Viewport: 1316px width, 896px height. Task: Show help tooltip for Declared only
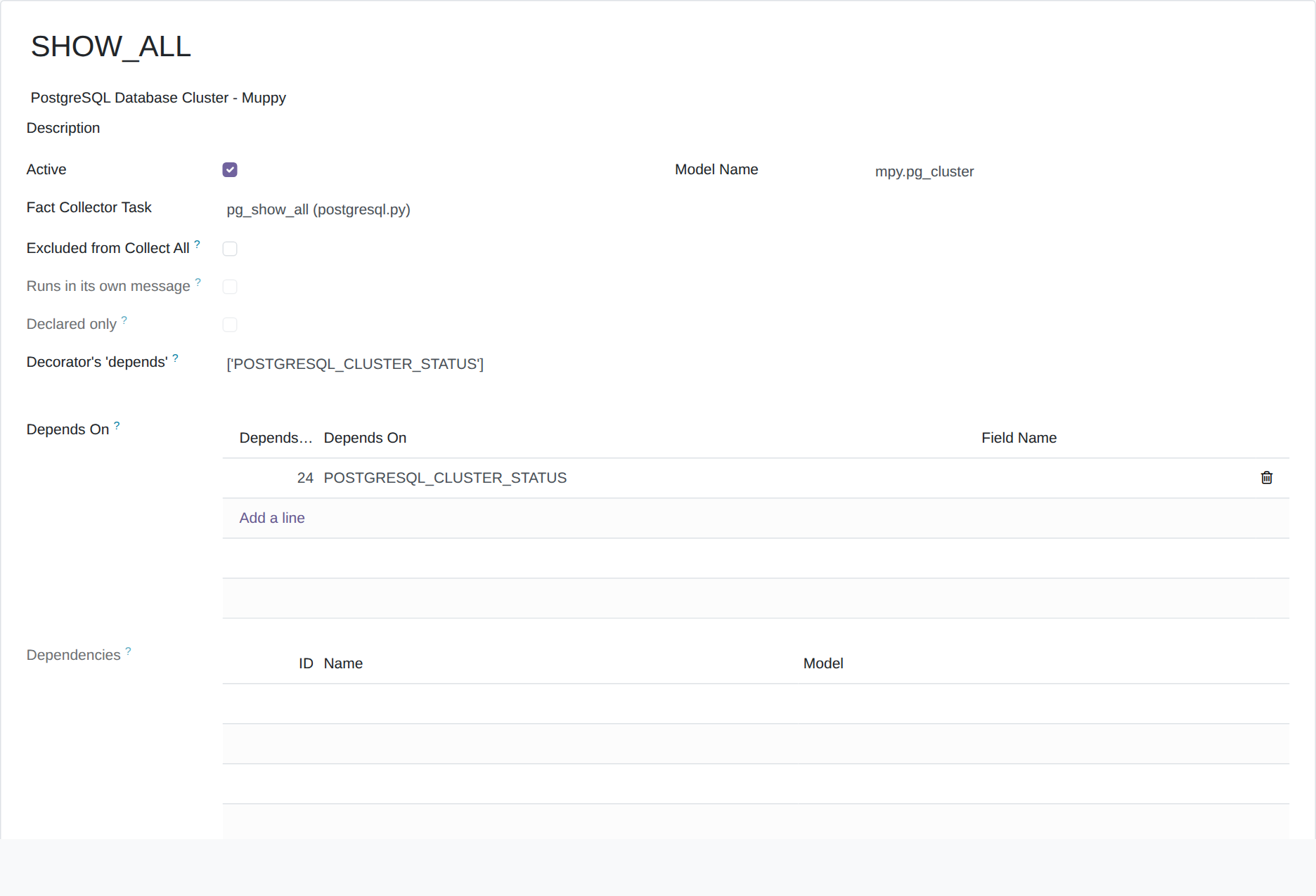point(124,320)
